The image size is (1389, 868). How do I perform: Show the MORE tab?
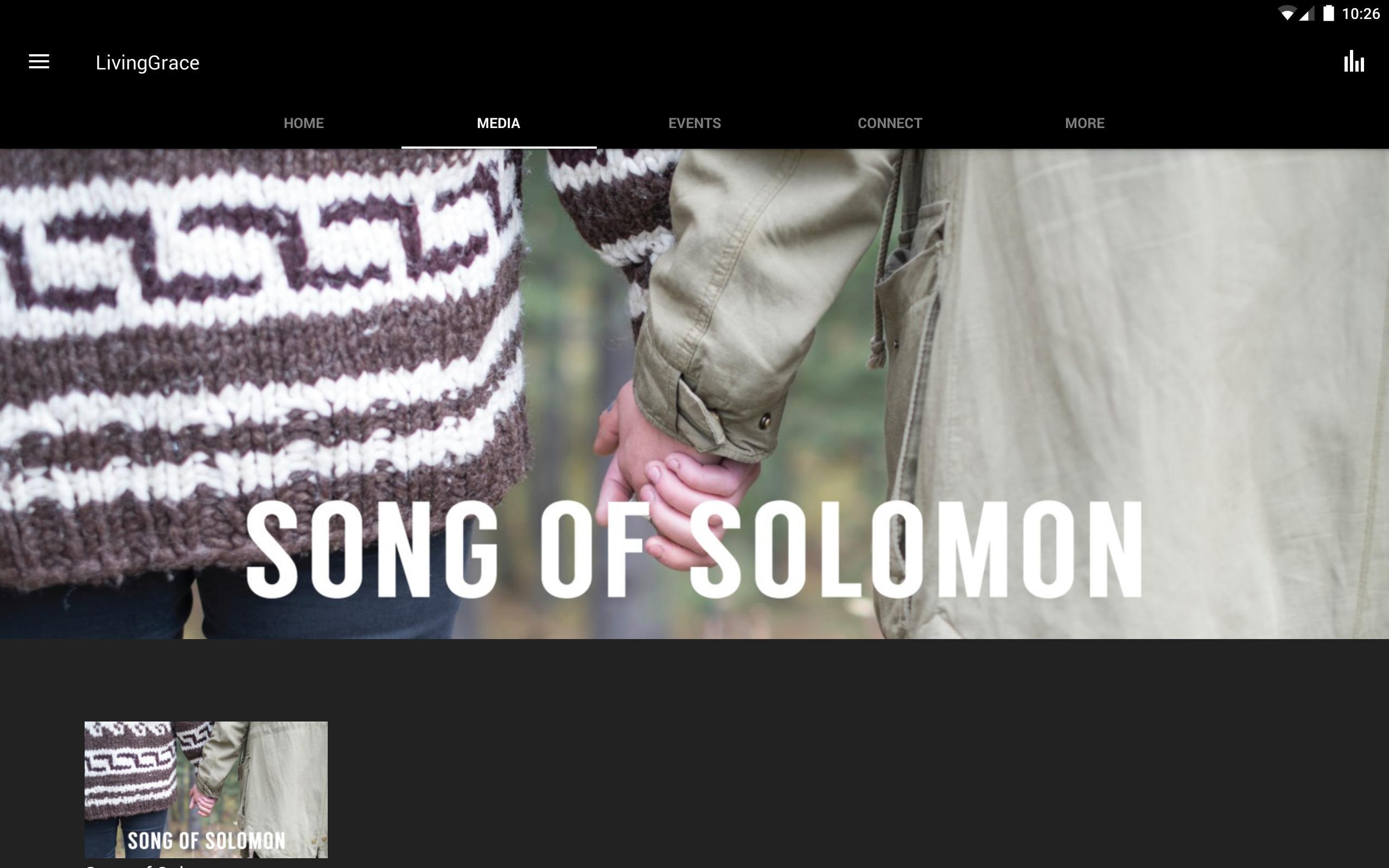(1084, 123)
